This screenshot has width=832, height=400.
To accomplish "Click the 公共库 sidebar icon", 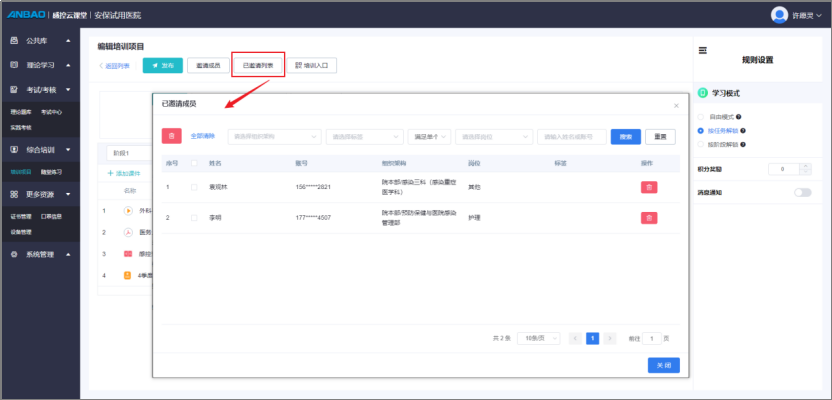I will pyautogui.click(x=14, y=40).
